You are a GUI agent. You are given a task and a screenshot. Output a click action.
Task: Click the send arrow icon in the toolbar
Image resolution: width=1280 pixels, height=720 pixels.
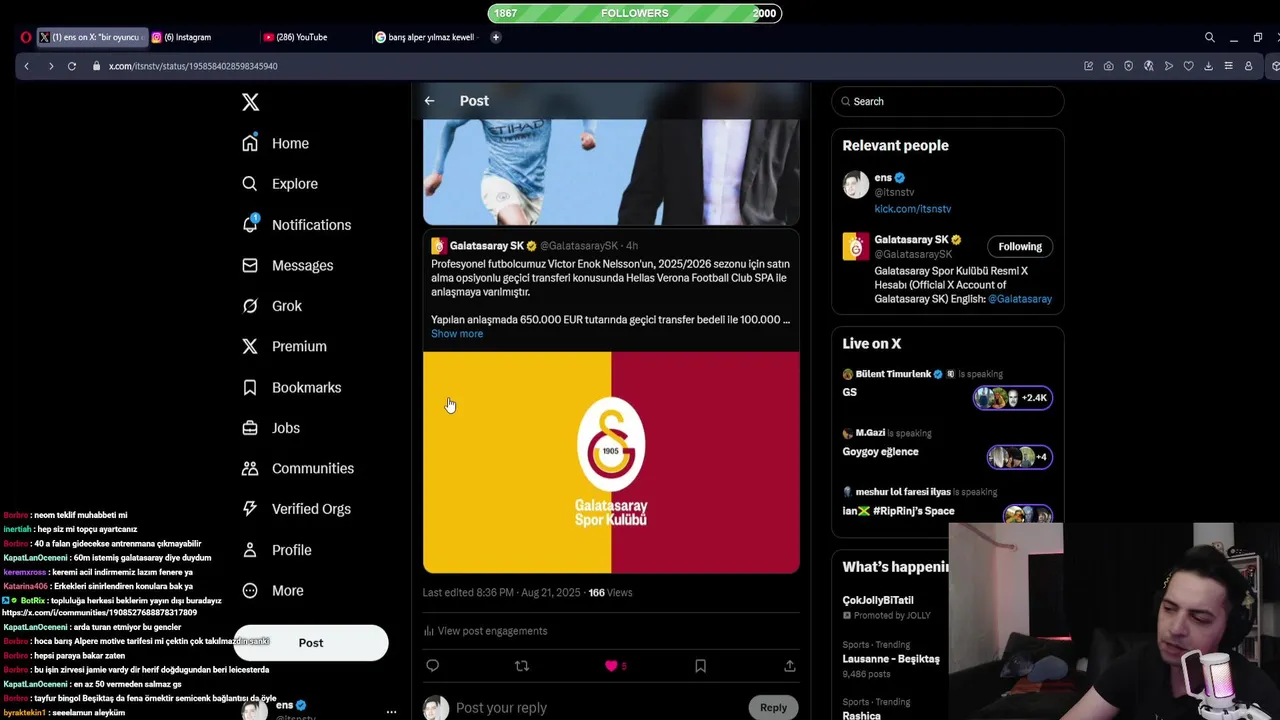pos(1168,66)
